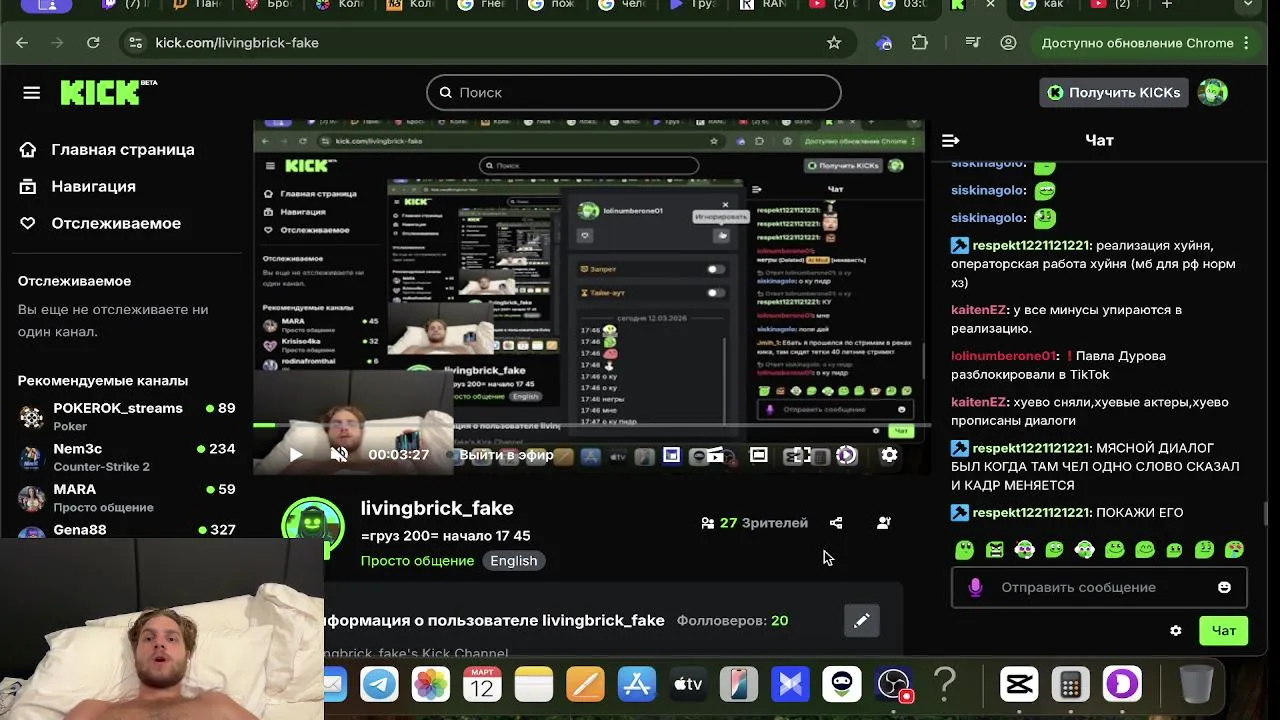Open video player settings gear
This screenshot has width=1280, height=720.
pos(889,455)
